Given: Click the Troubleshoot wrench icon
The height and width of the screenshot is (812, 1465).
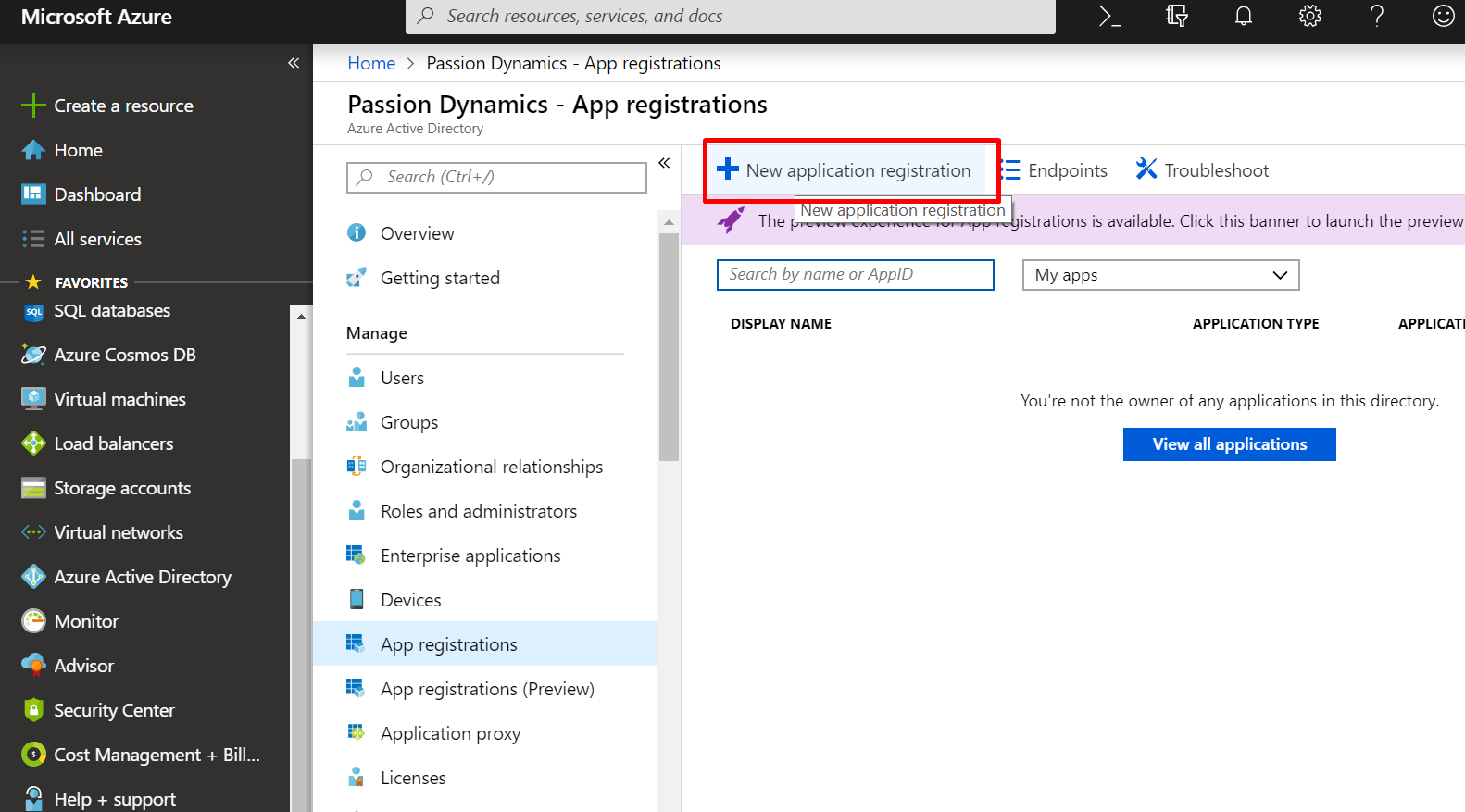Looking at the screenshot, I should tap(1146, 169).
